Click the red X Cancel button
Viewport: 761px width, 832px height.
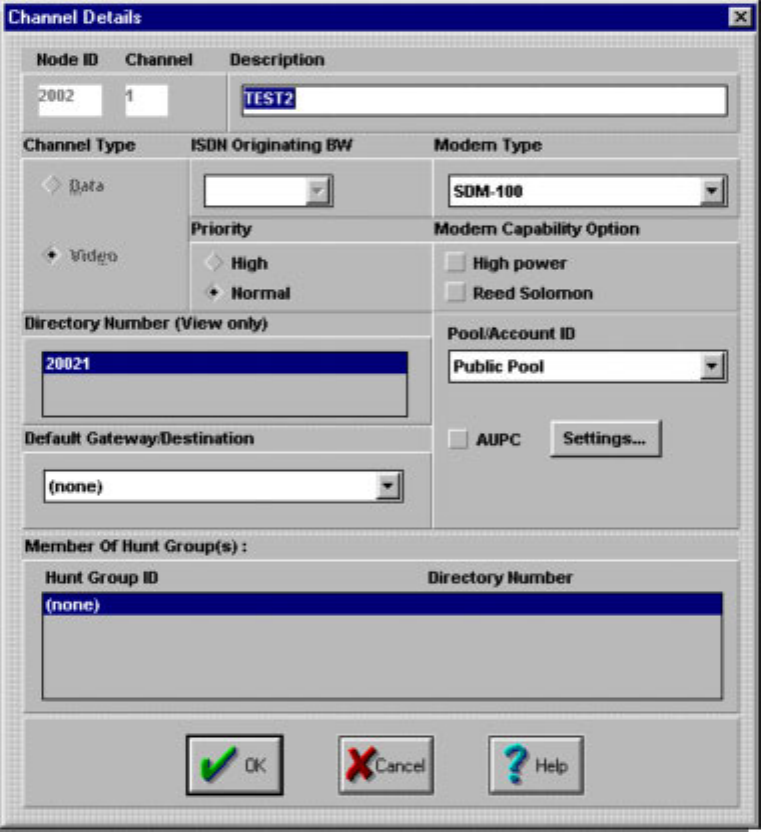click(x=385, y=766)
